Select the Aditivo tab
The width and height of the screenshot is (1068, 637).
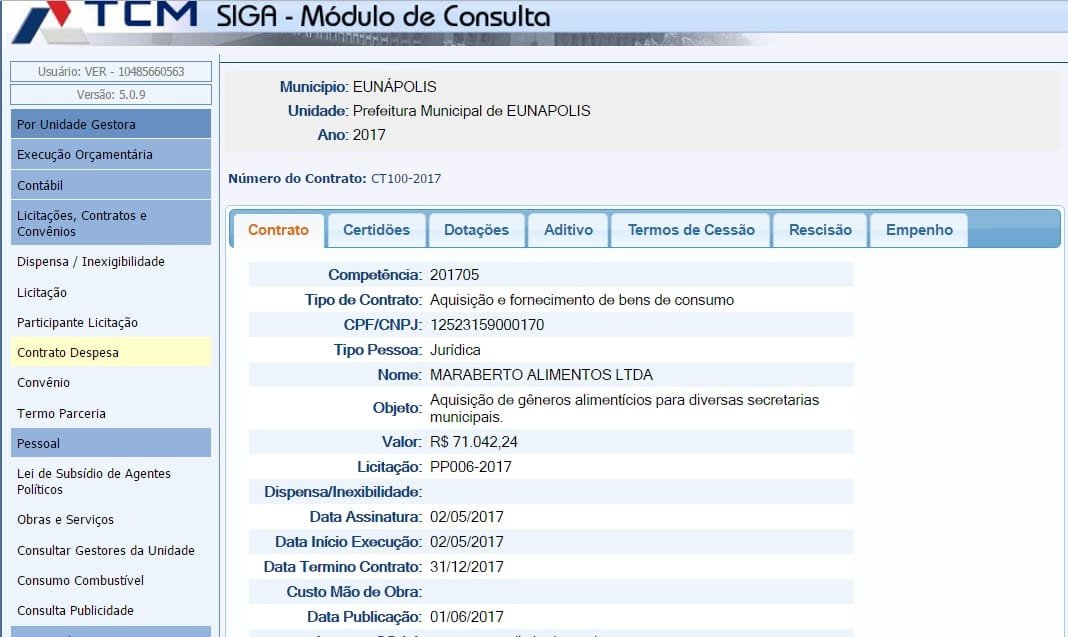pyautogui.click(x=568, y=230)
